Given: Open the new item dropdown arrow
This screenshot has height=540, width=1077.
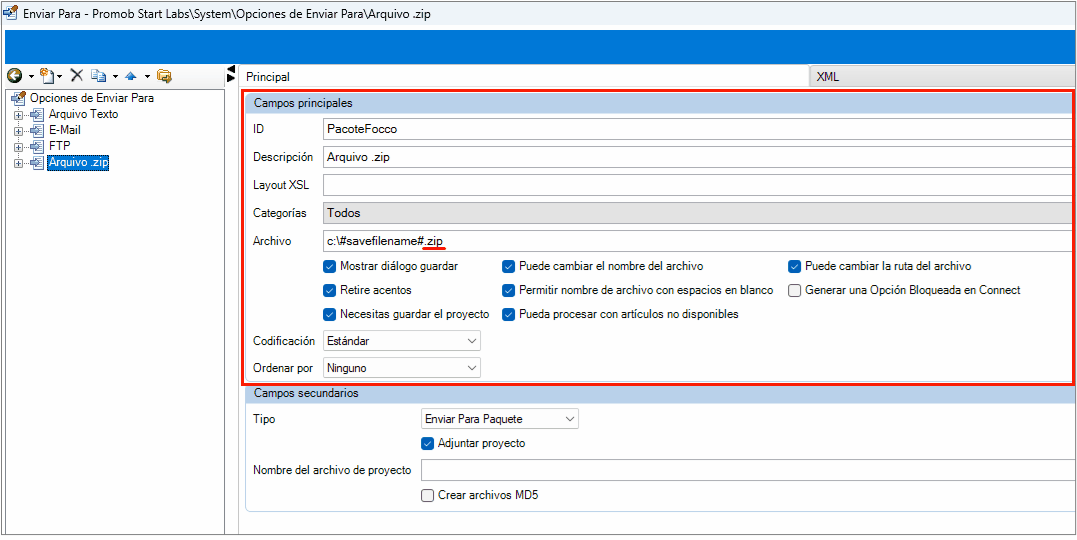Looking at the screenshot, I should [60, 76].
